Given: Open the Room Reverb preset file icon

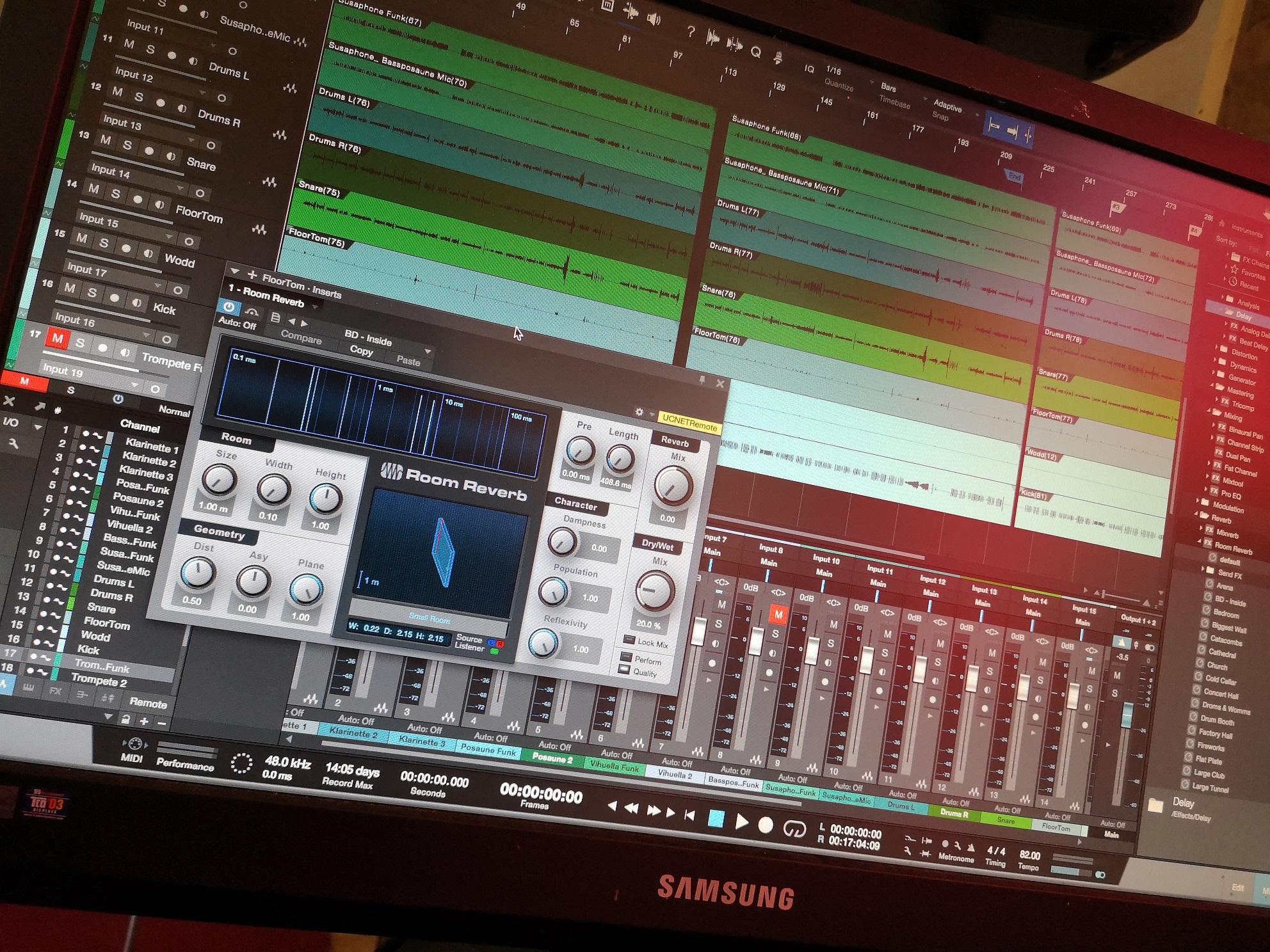Looking at the screenshot, I should (x=276, y=317).
